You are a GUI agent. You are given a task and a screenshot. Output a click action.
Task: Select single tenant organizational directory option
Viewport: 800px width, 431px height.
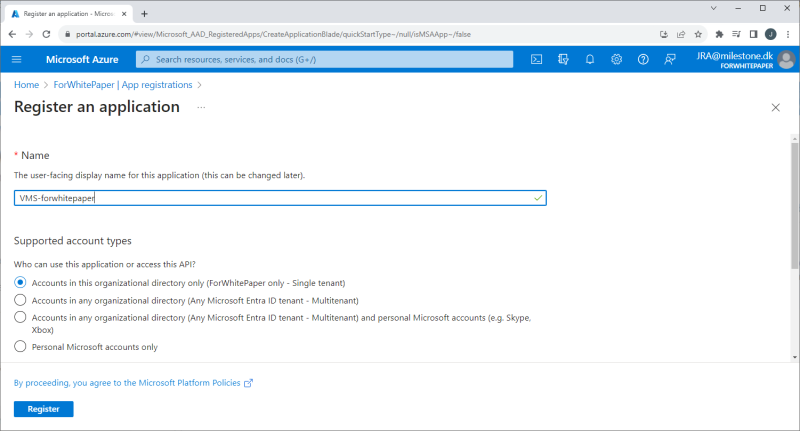[20, 283]
